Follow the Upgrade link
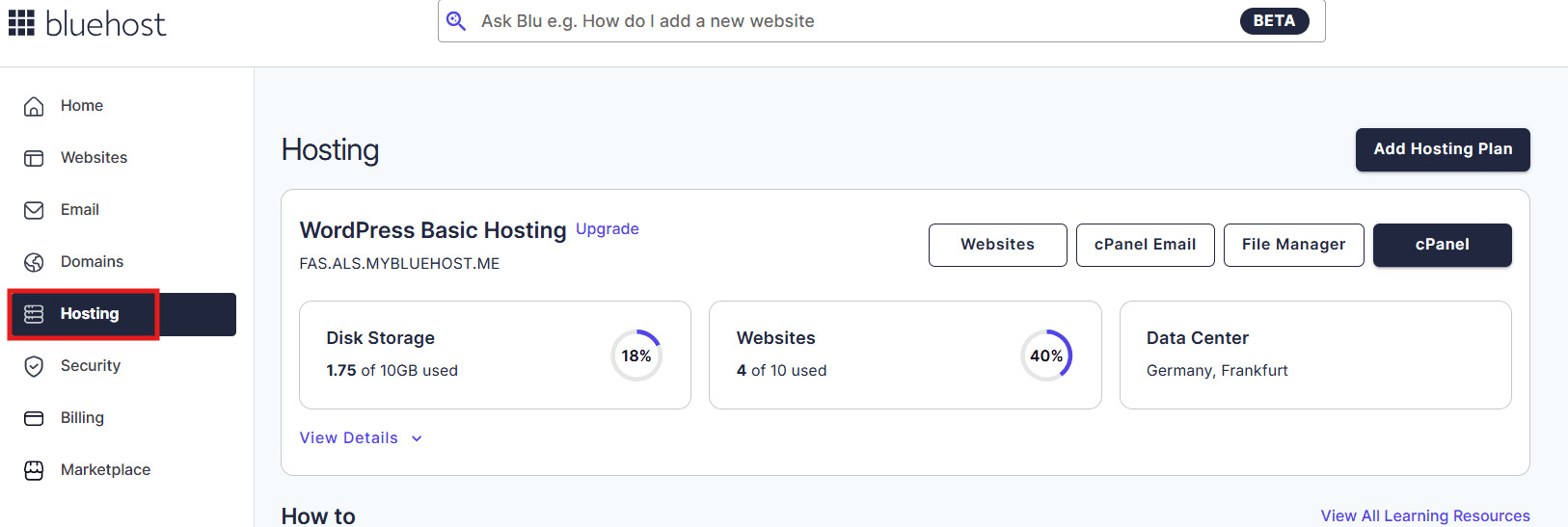This screenshot has height=527, width=1568. coord(608,229)
